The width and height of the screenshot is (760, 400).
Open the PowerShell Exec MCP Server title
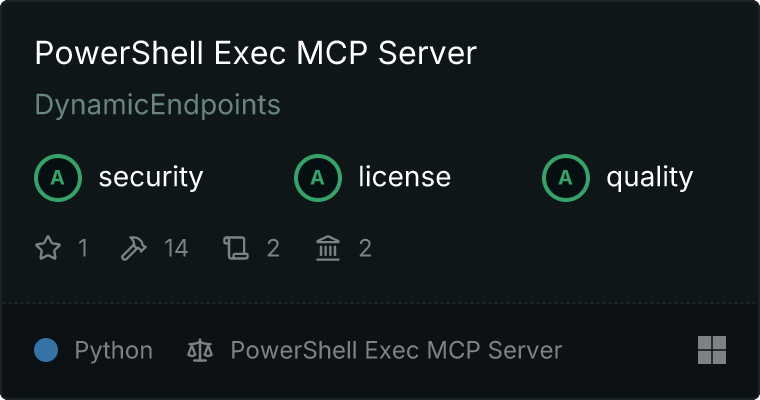point(256,53)
